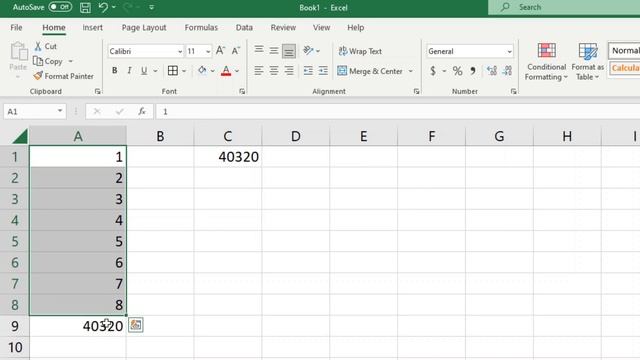Toggle Bold formatting

pos(115,71)
